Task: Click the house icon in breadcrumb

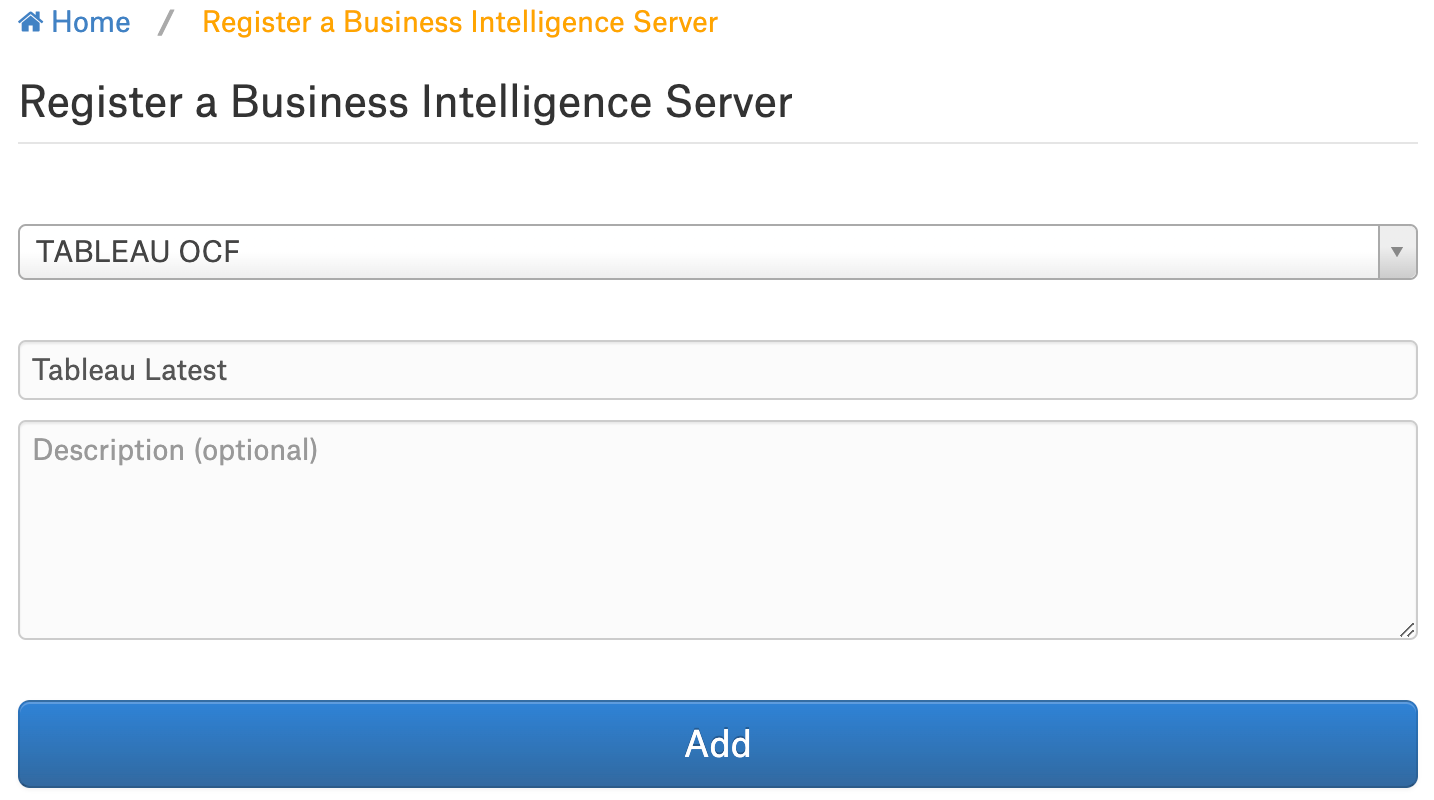Action: pyautogui.click(x=31, y=22)
